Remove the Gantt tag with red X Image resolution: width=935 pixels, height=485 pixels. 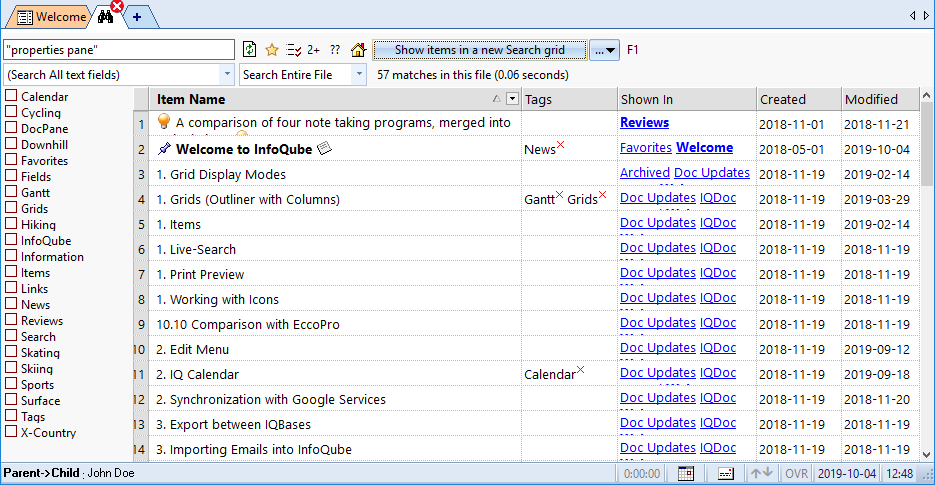[559, 194]
